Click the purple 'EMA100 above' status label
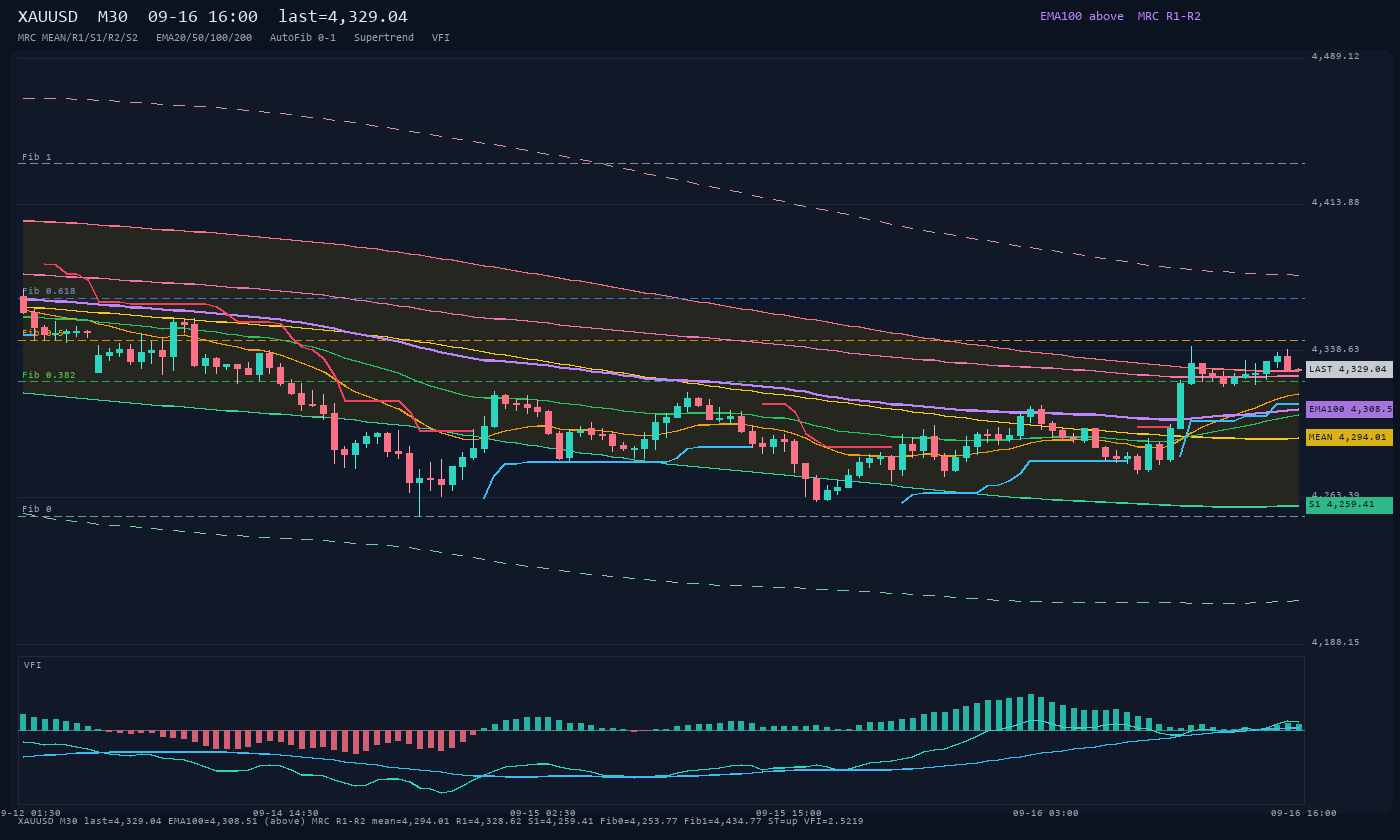Image resolution: width=1400 pixels, height=840 pixels. 1082,16
